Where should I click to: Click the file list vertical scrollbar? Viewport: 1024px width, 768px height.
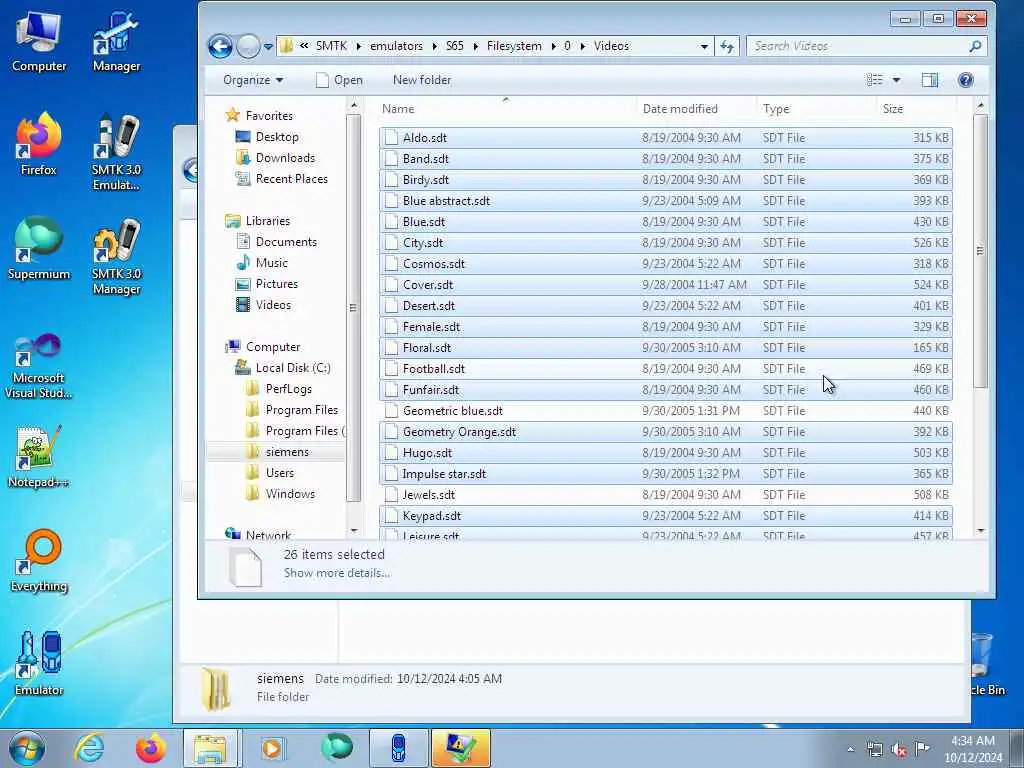click(980, 251)
